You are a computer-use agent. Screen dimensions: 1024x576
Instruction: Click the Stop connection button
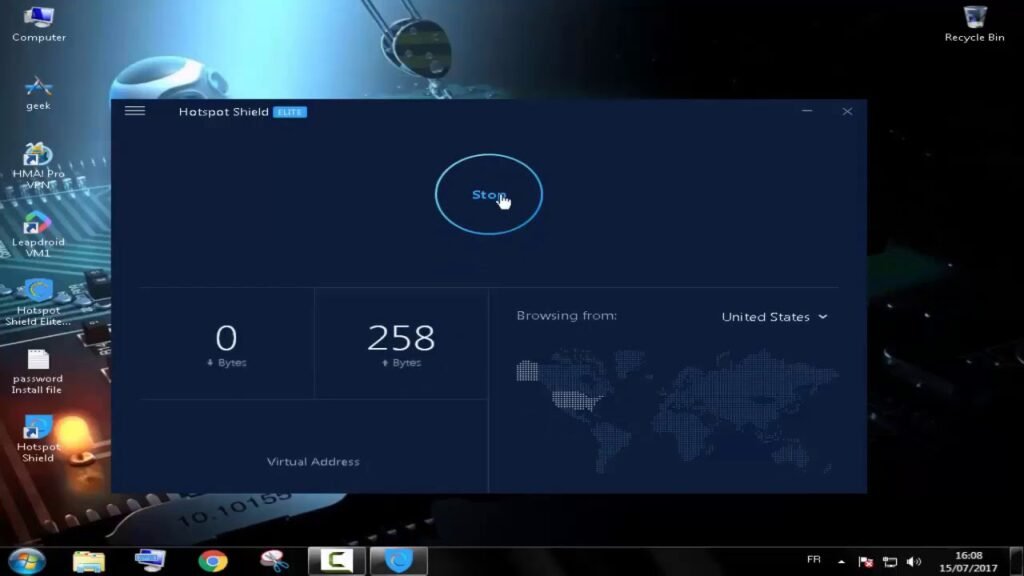[488, 194]
